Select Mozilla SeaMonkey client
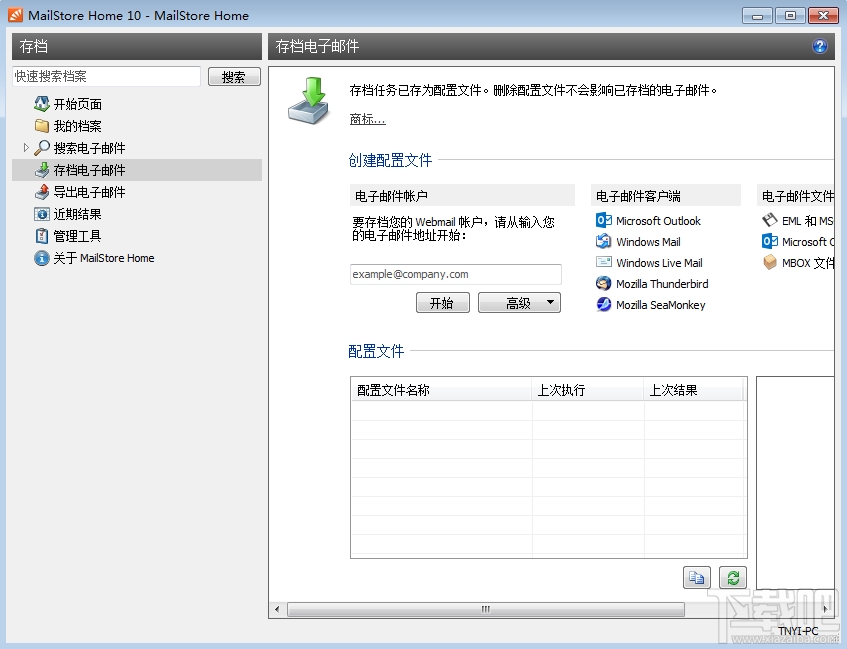Viewport: 847px width, 649px height. tap(661, 304)
